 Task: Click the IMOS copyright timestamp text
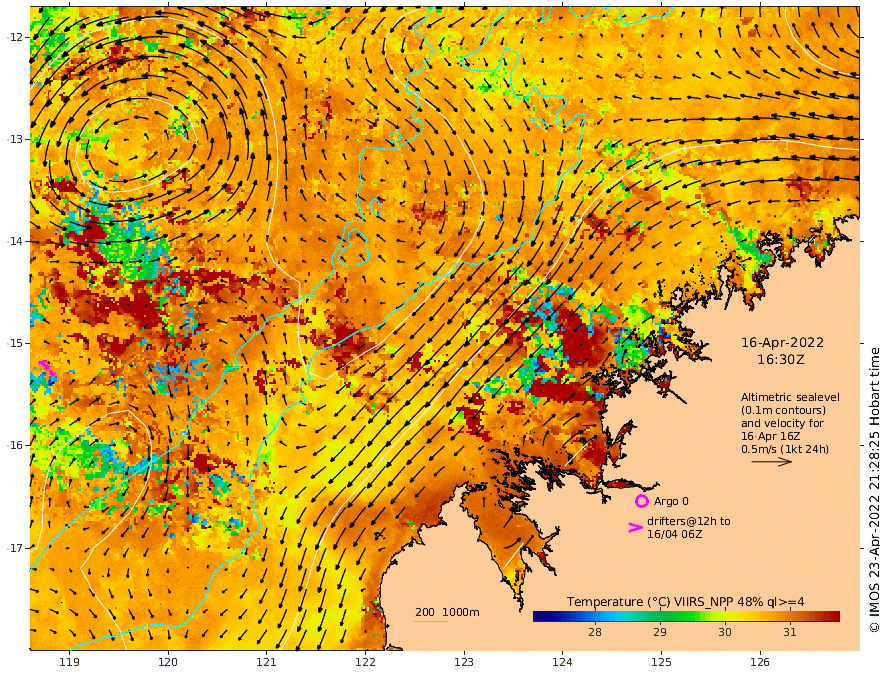874,490
